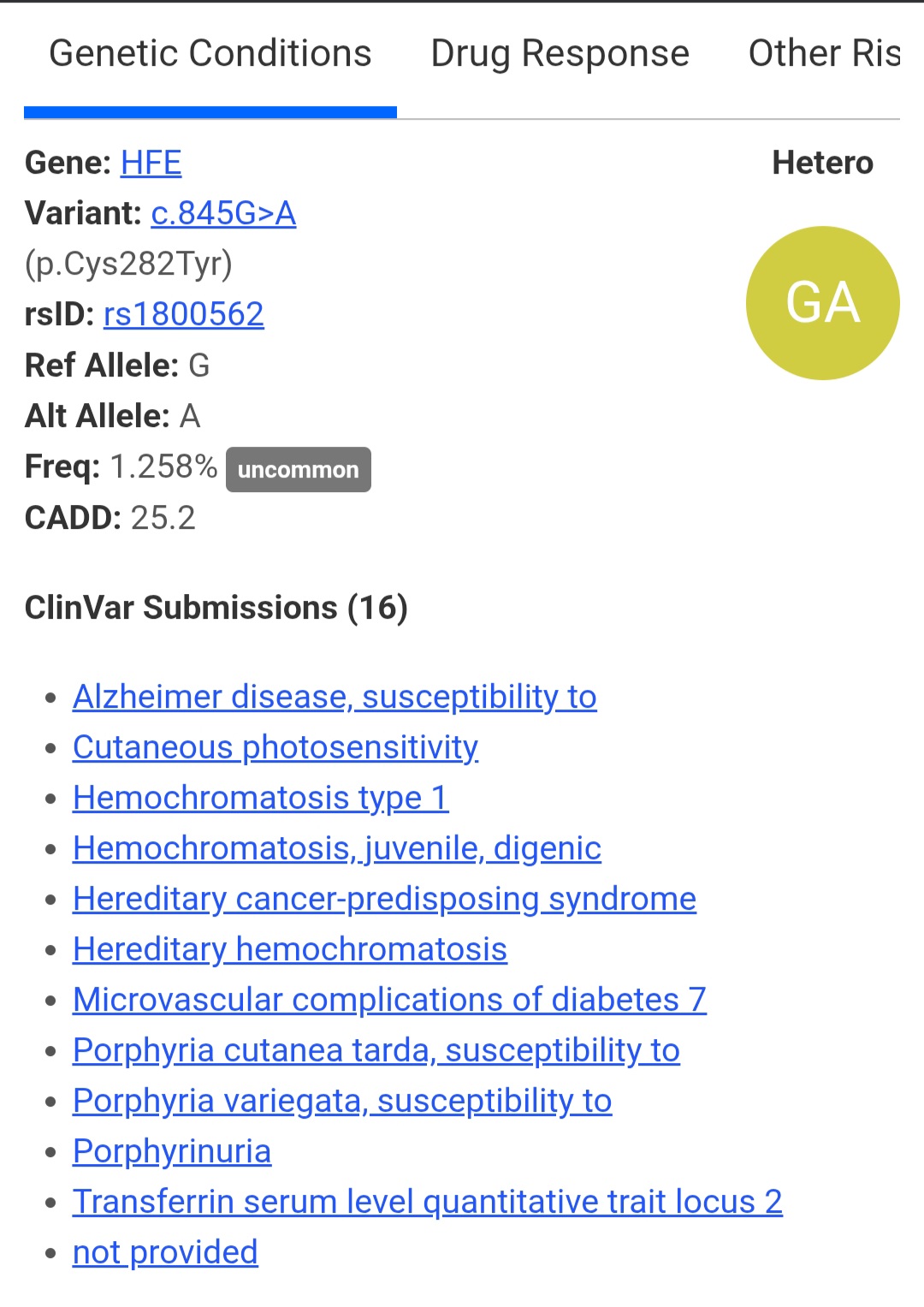924x1307 pixels.
Task: Click the uncommon frequency badge
Action: click(298, 470)
